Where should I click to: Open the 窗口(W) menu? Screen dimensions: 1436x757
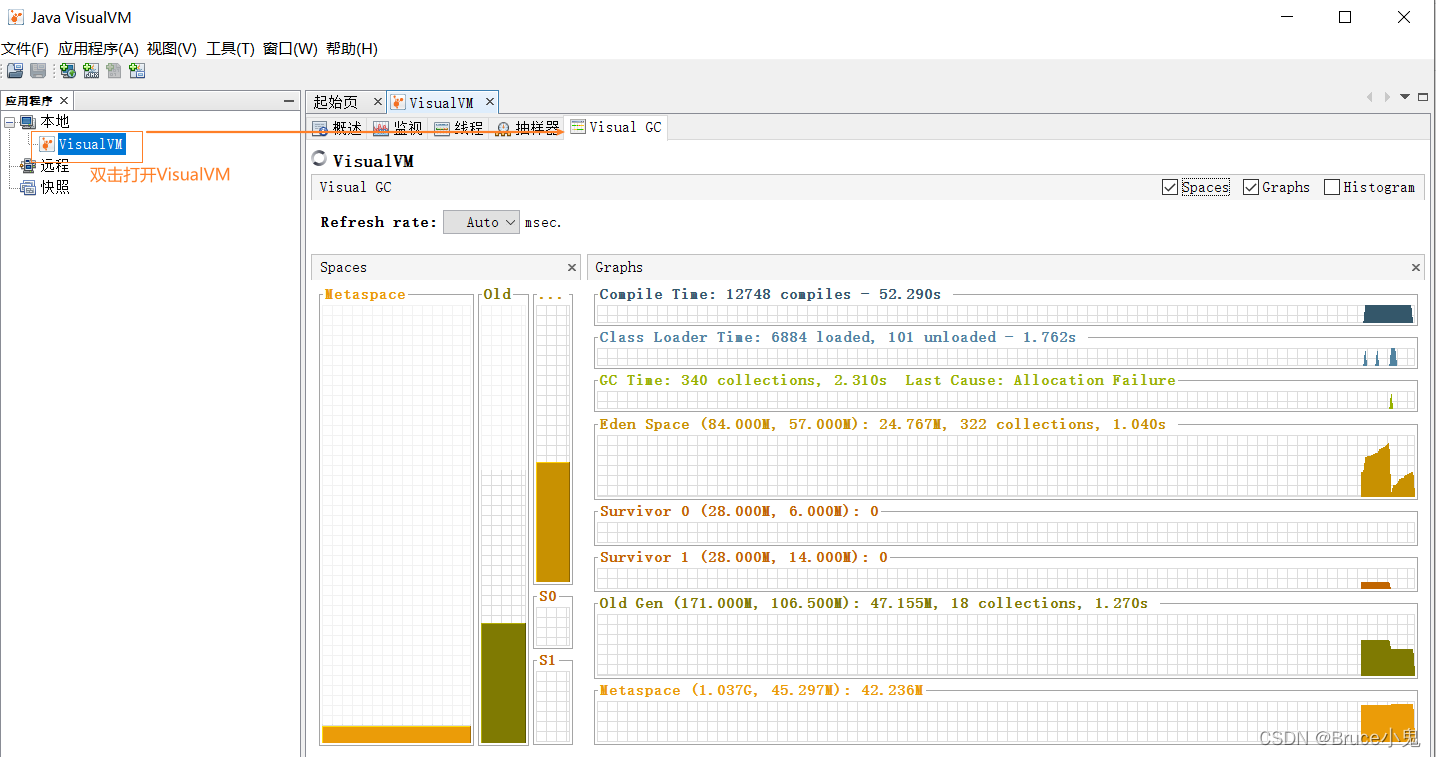[x=290, y=49]
